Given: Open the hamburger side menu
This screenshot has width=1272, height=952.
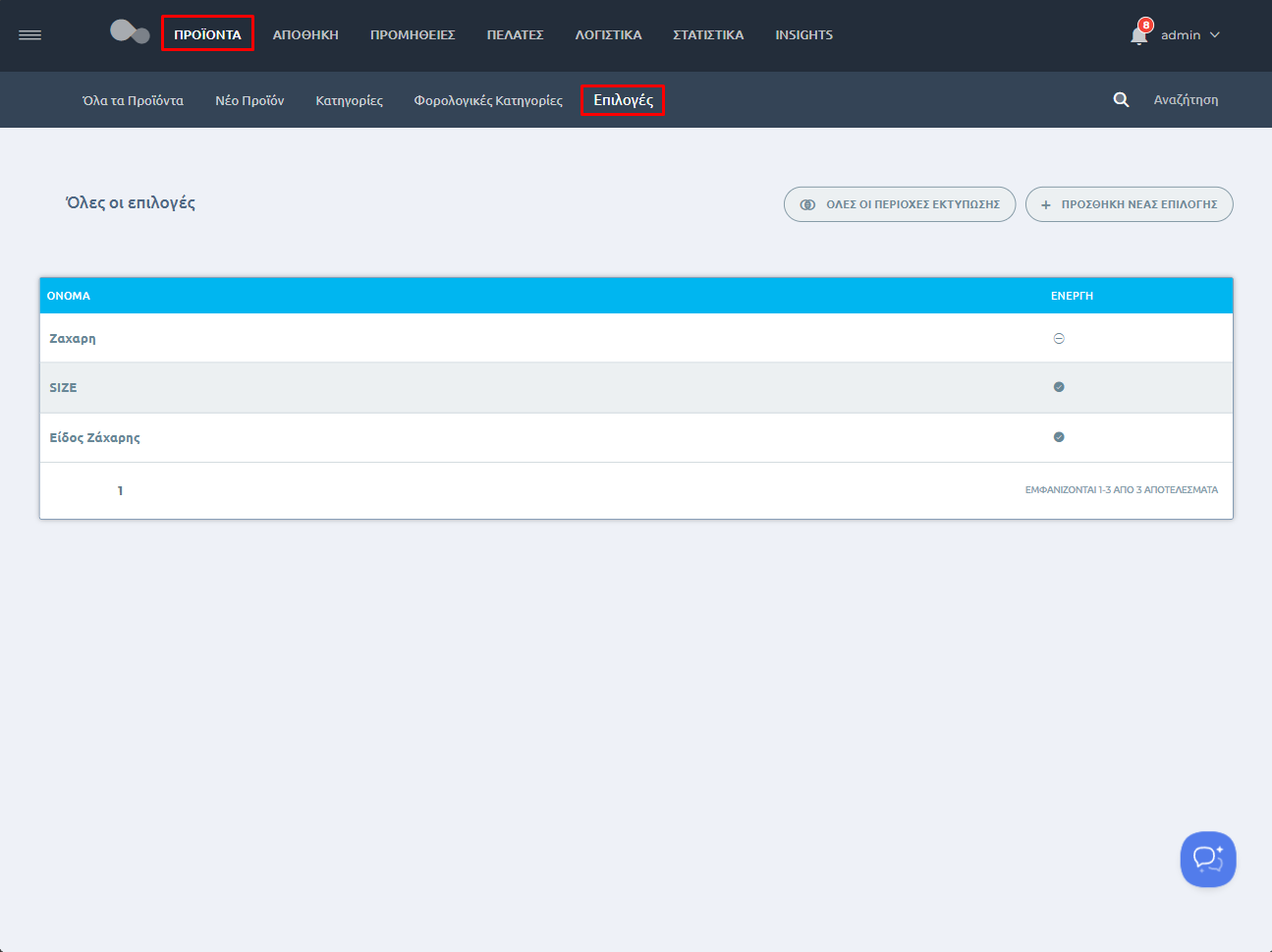Looking at the screenshot, I should pyautogui.click(x=30, y=35).
